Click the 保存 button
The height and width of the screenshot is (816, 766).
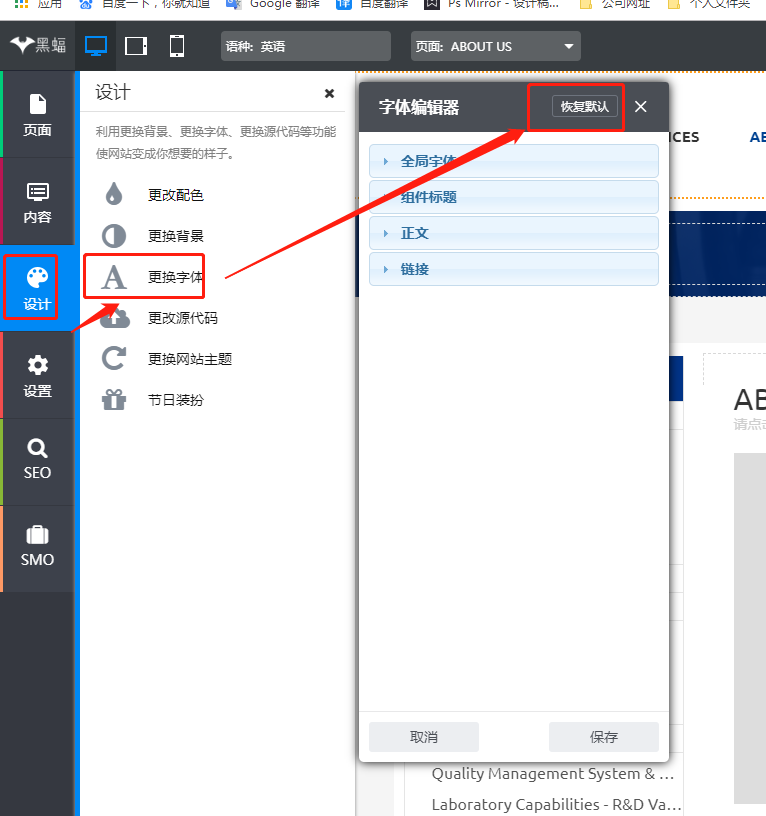click(x=603, y=737)
